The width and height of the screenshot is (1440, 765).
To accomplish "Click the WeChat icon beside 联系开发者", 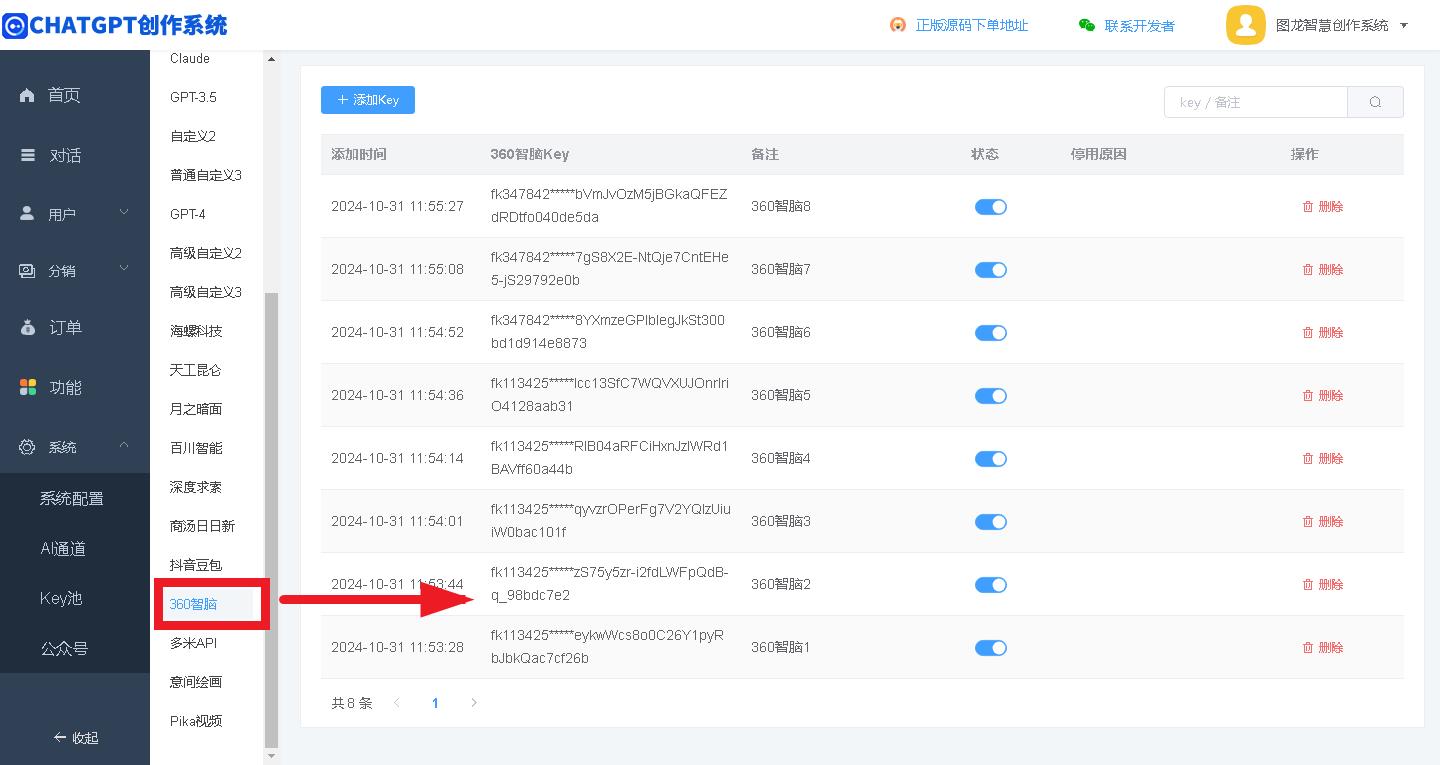I will (x=1087, y=25).
